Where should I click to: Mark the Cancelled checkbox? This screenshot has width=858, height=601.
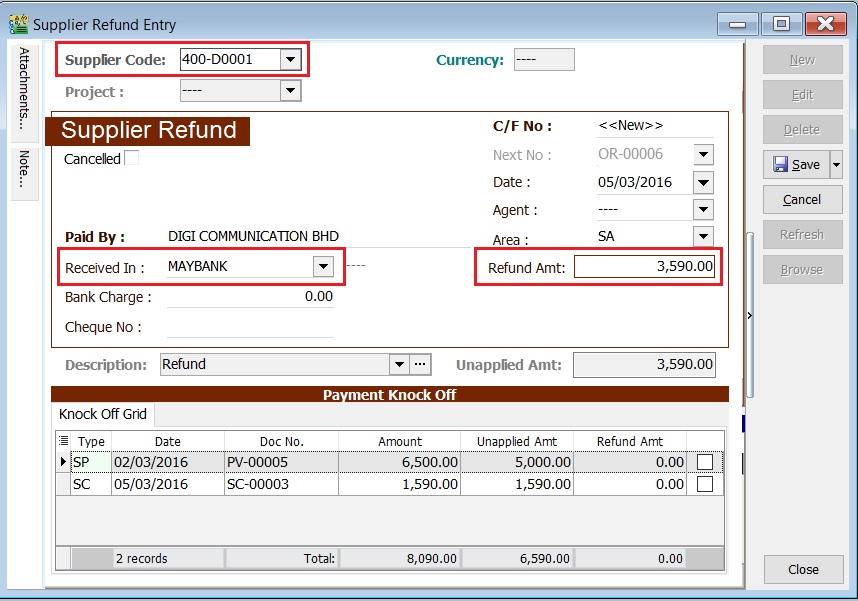(x=130, y=158)
